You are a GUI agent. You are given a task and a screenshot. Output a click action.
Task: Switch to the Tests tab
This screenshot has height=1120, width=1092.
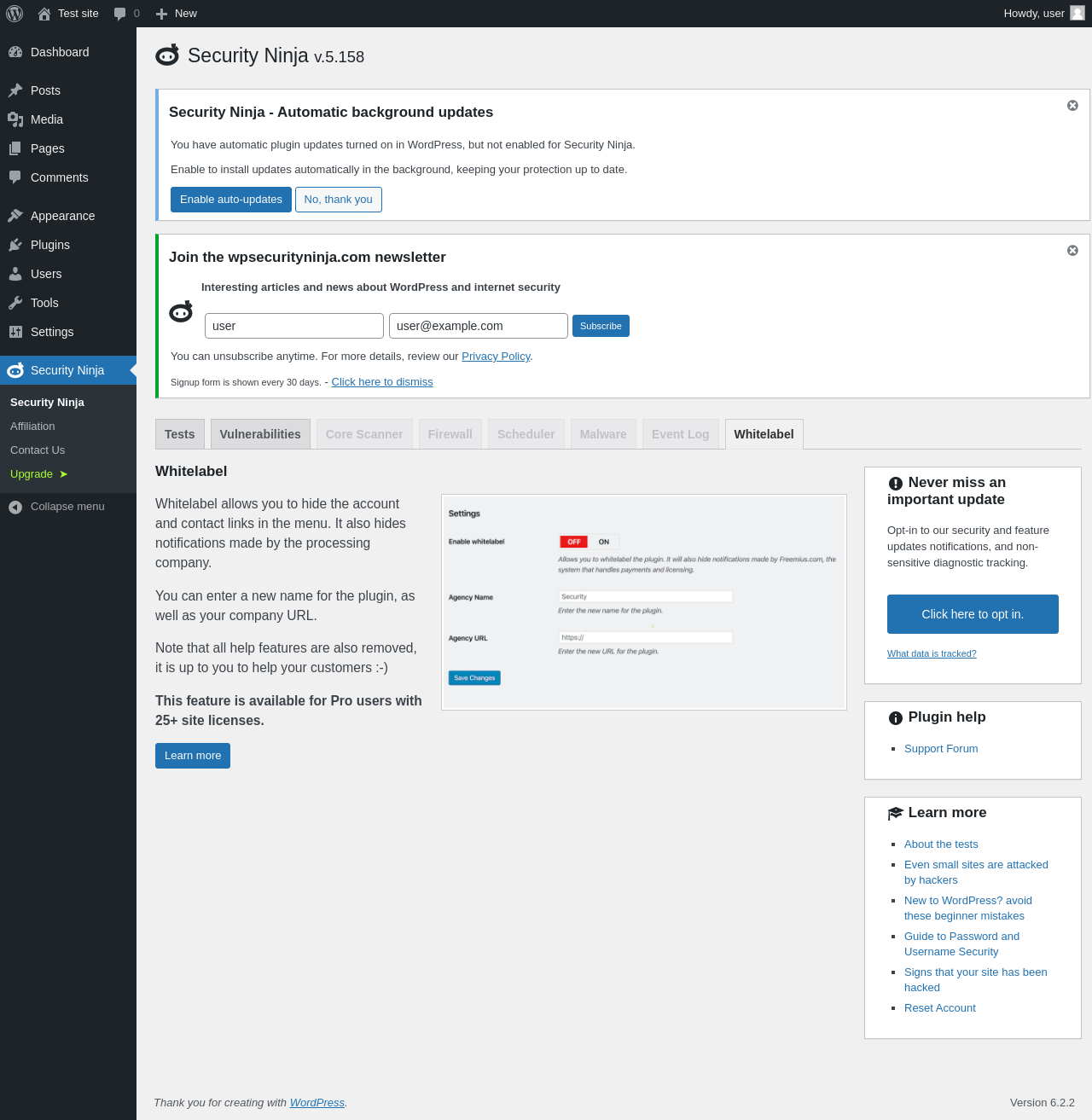click(x=179, y=434)
